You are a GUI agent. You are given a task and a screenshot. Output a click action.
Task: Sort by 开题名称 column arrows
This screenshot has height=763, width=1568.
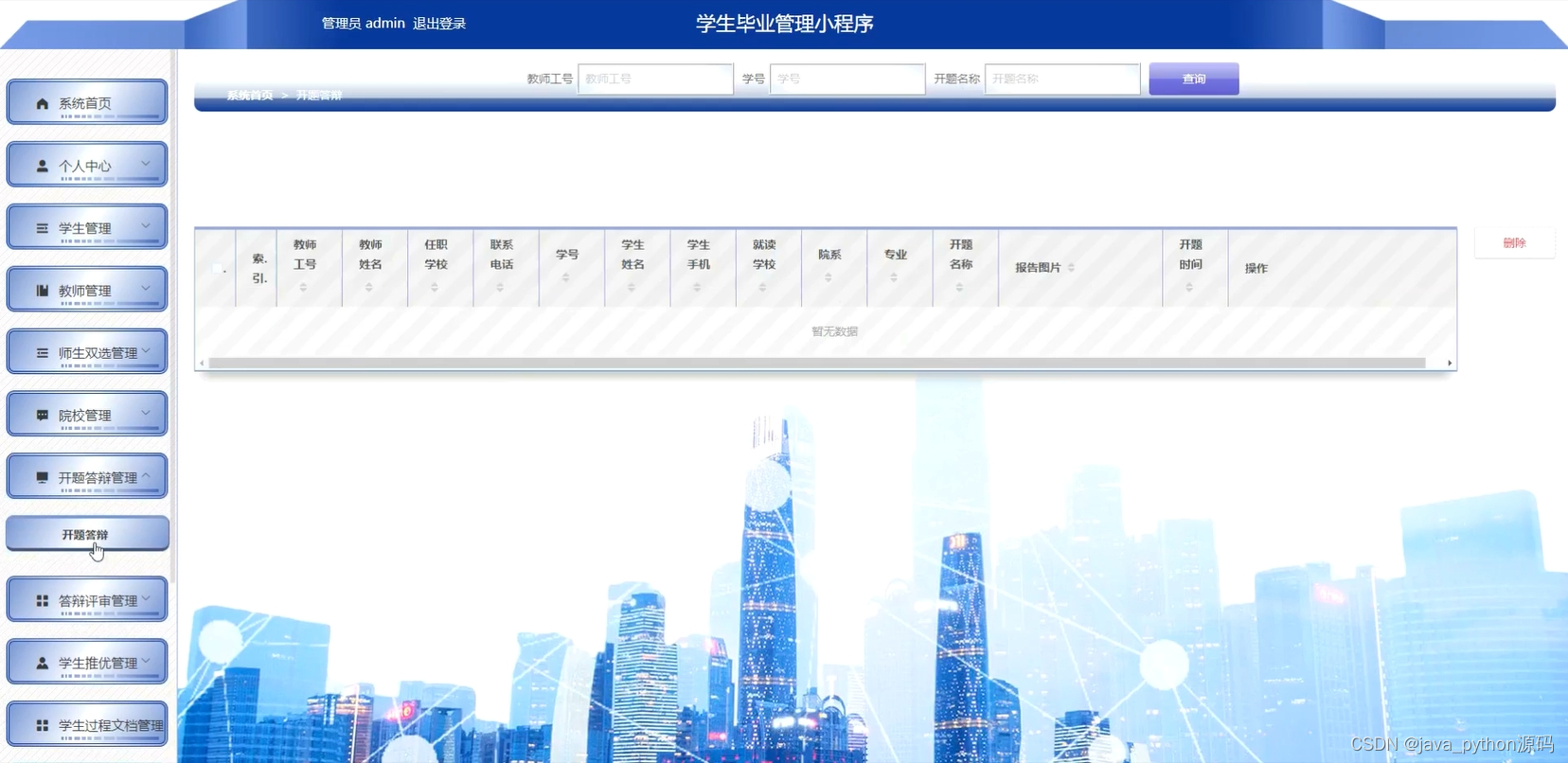tap(959, 287)
